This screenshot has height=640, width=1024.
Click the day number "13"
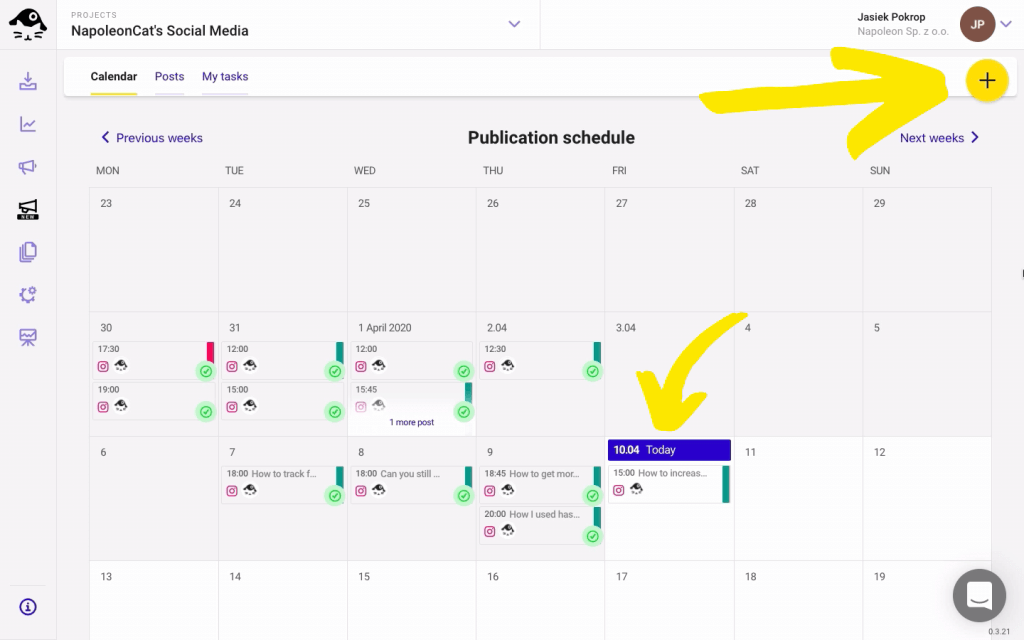point(106,577)
